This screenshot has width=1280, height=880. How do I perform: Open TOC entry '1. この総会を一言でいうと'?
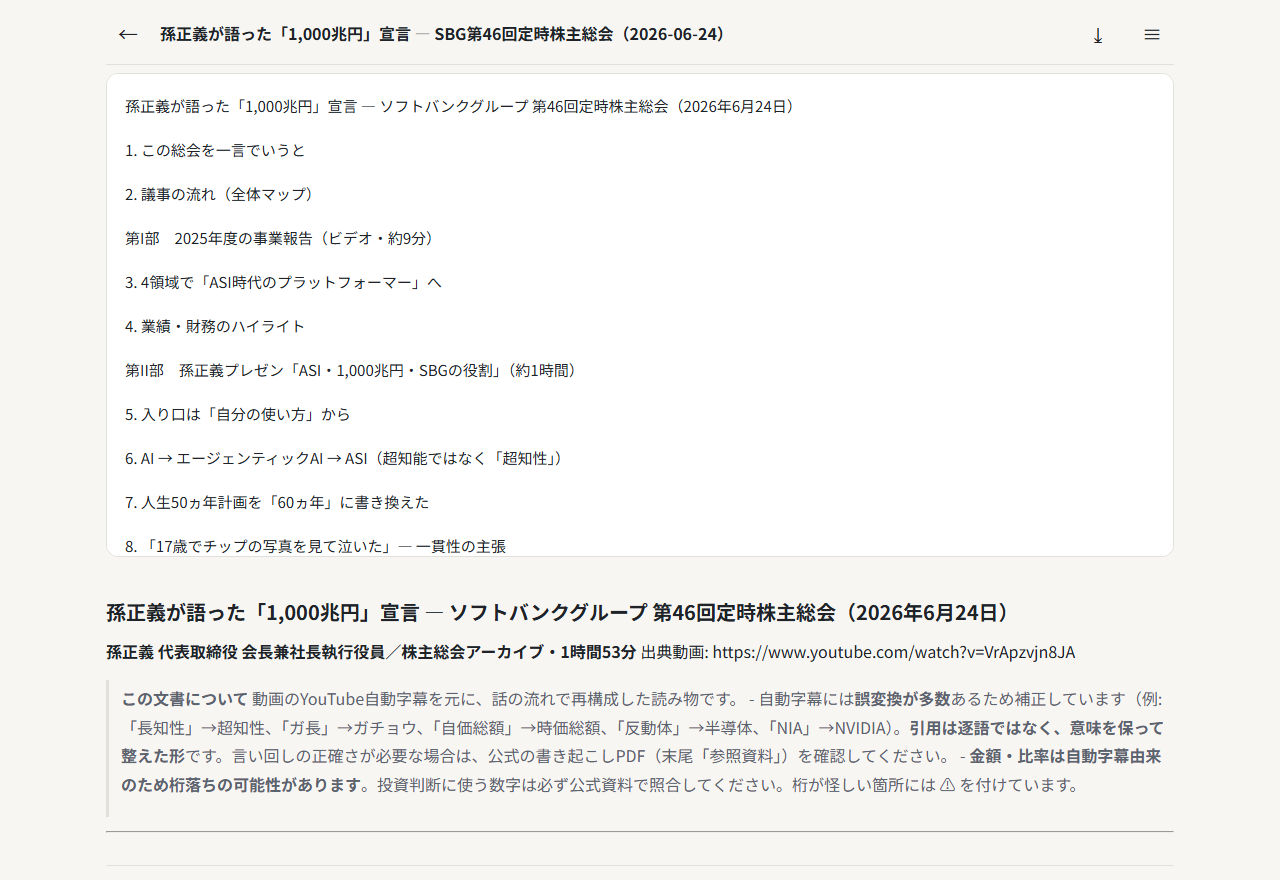(x=215, y=150)
